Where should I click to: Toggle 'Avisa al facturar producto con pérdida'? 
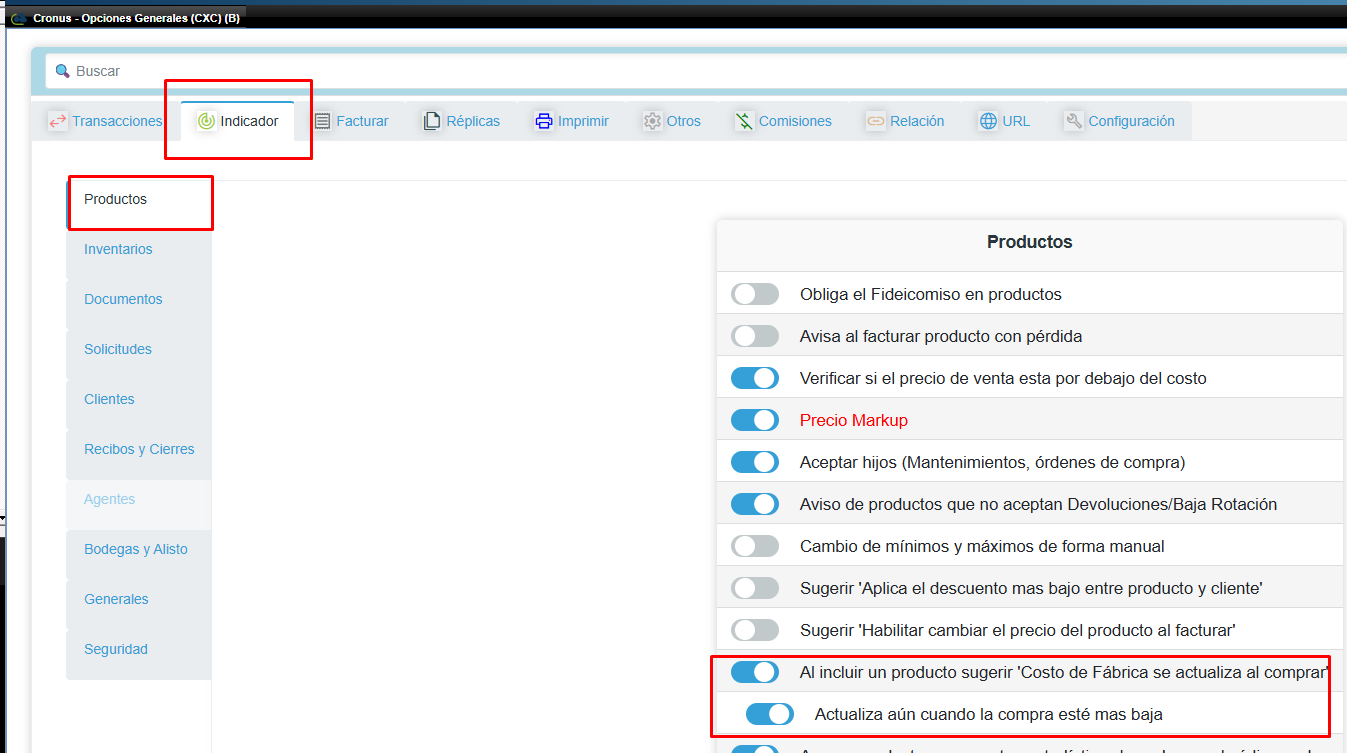pyautogui.click(x=755, y=336)
